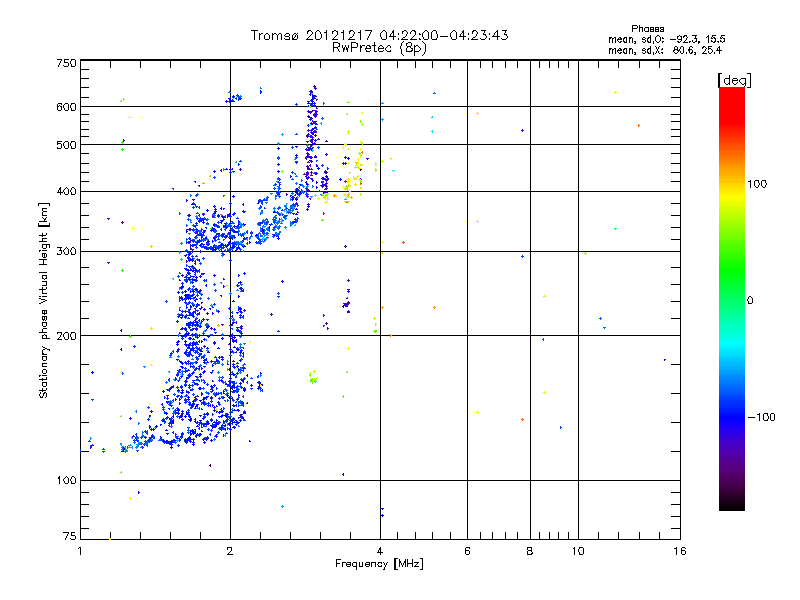Click the colorbar tick label '0'
The height and width of the screenshot is (600, 800).
(x=750, y=301)
